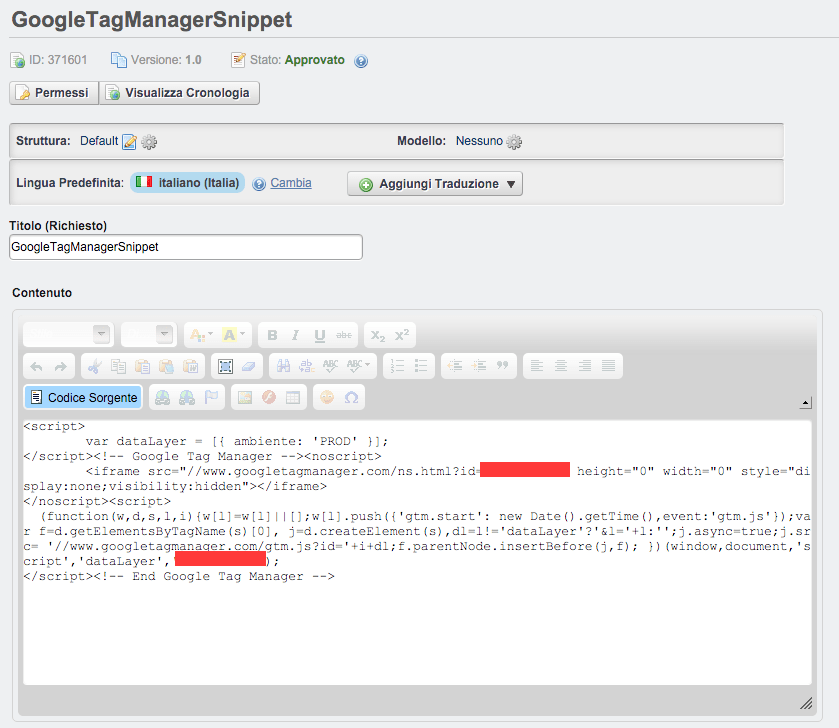
Task: Click the Superscript icon
Action: [402, 335]
